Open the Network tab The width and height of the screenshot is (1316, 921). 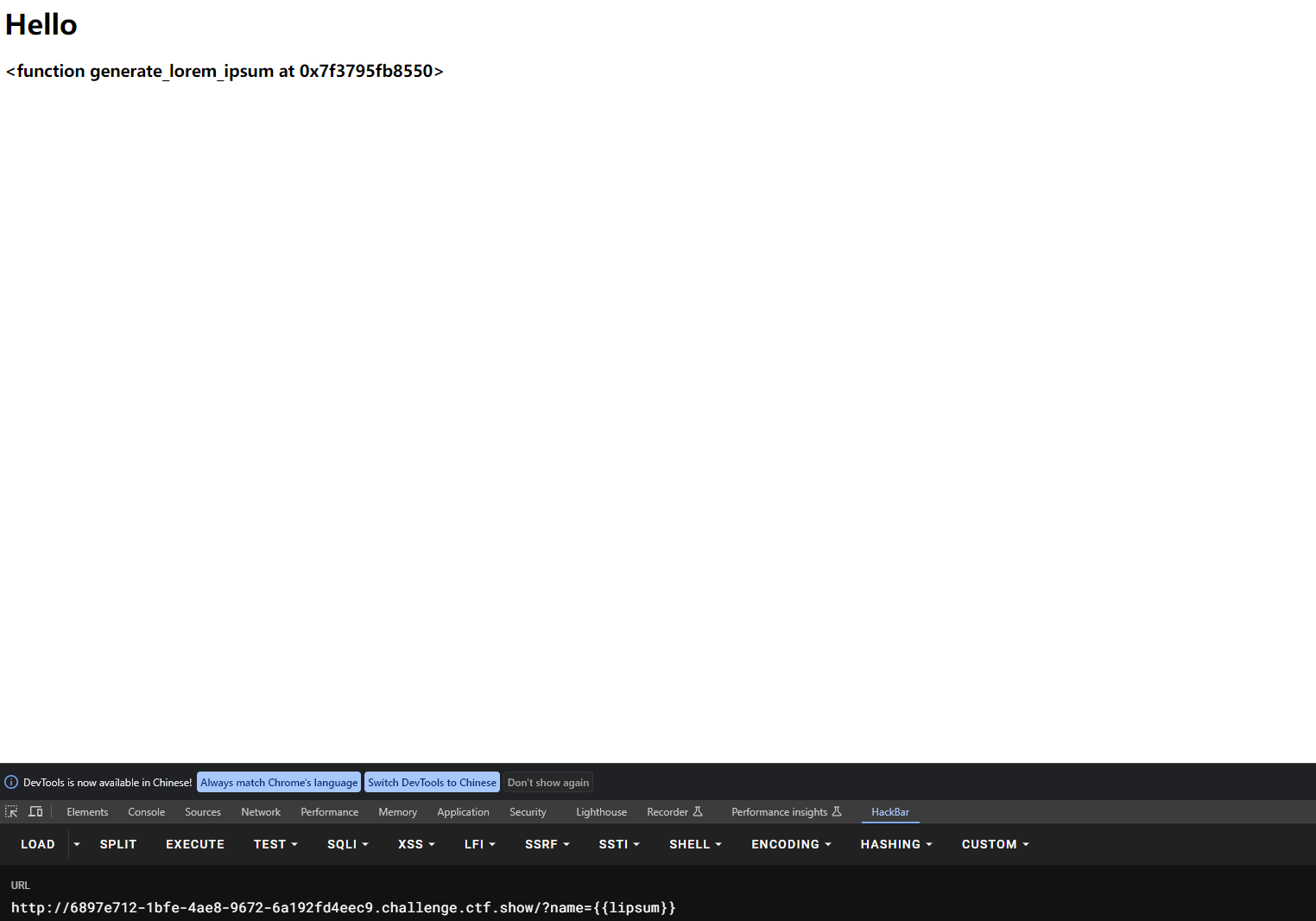pyautogui.click(x=261, y=812)
